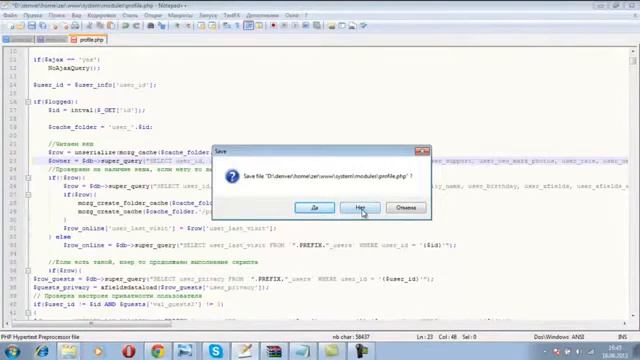Open Internet Explorer from the taskbar
The width and height of the screenshot is (640, 360).
click(41, 351)
